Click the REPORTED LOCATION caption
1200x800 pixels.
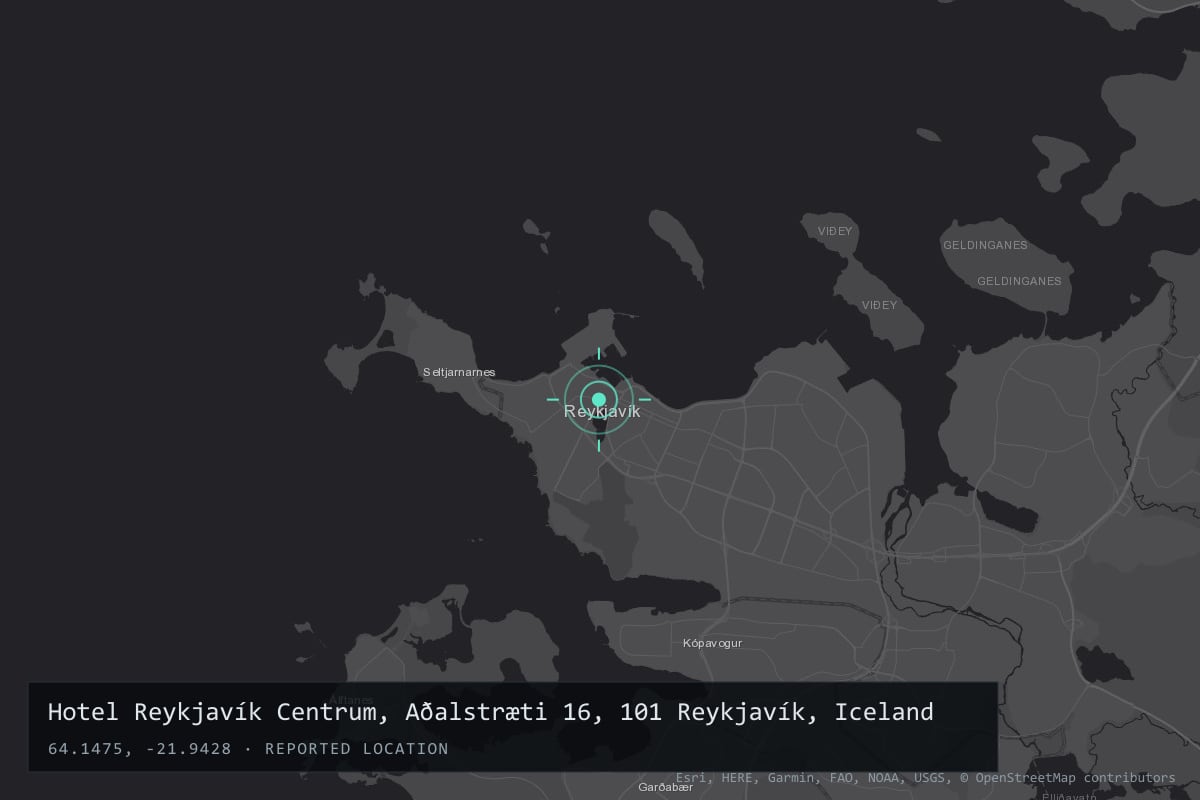click(357, 749)
